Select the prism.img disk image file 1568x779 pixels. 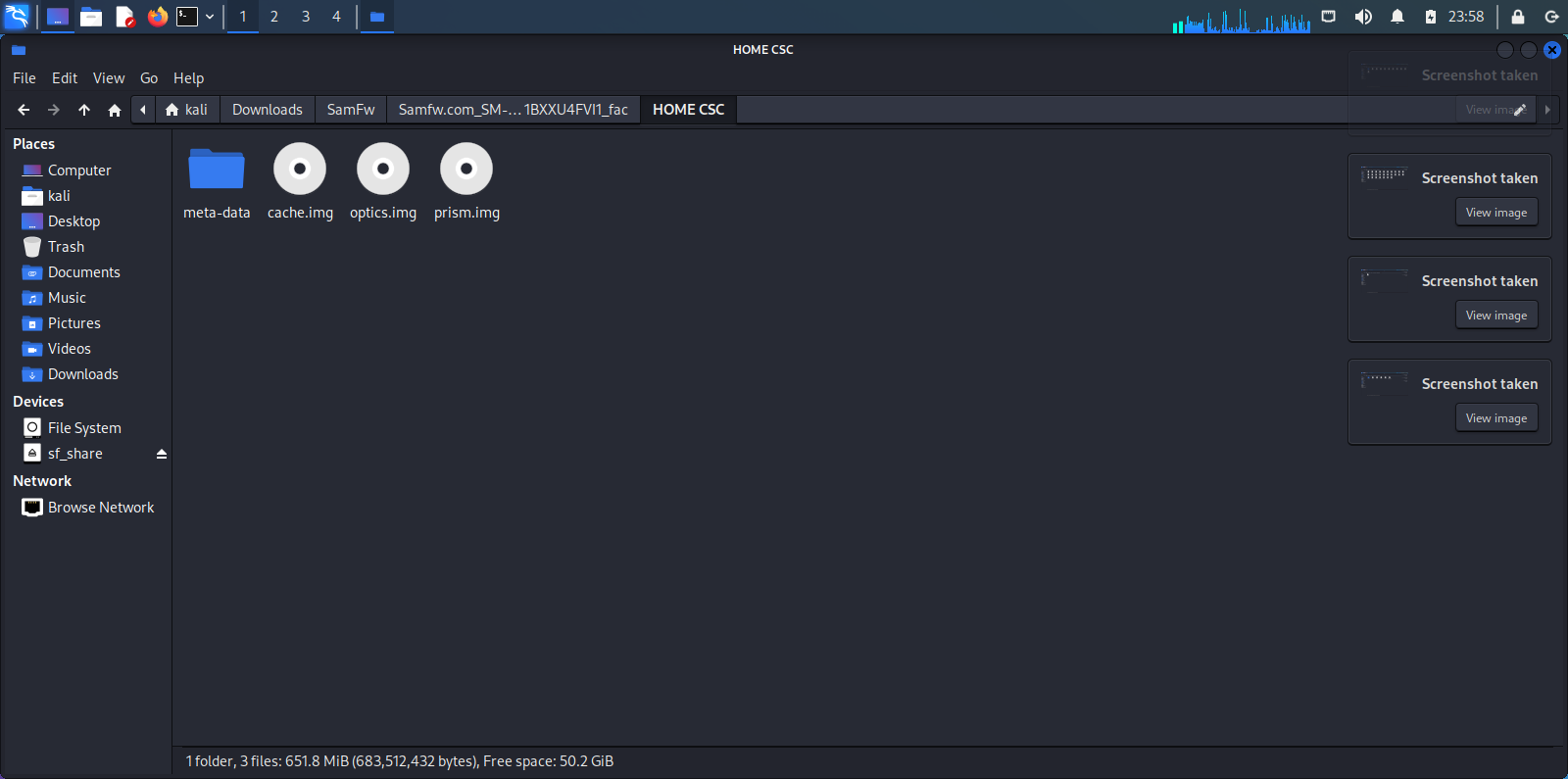pos(466,182)
